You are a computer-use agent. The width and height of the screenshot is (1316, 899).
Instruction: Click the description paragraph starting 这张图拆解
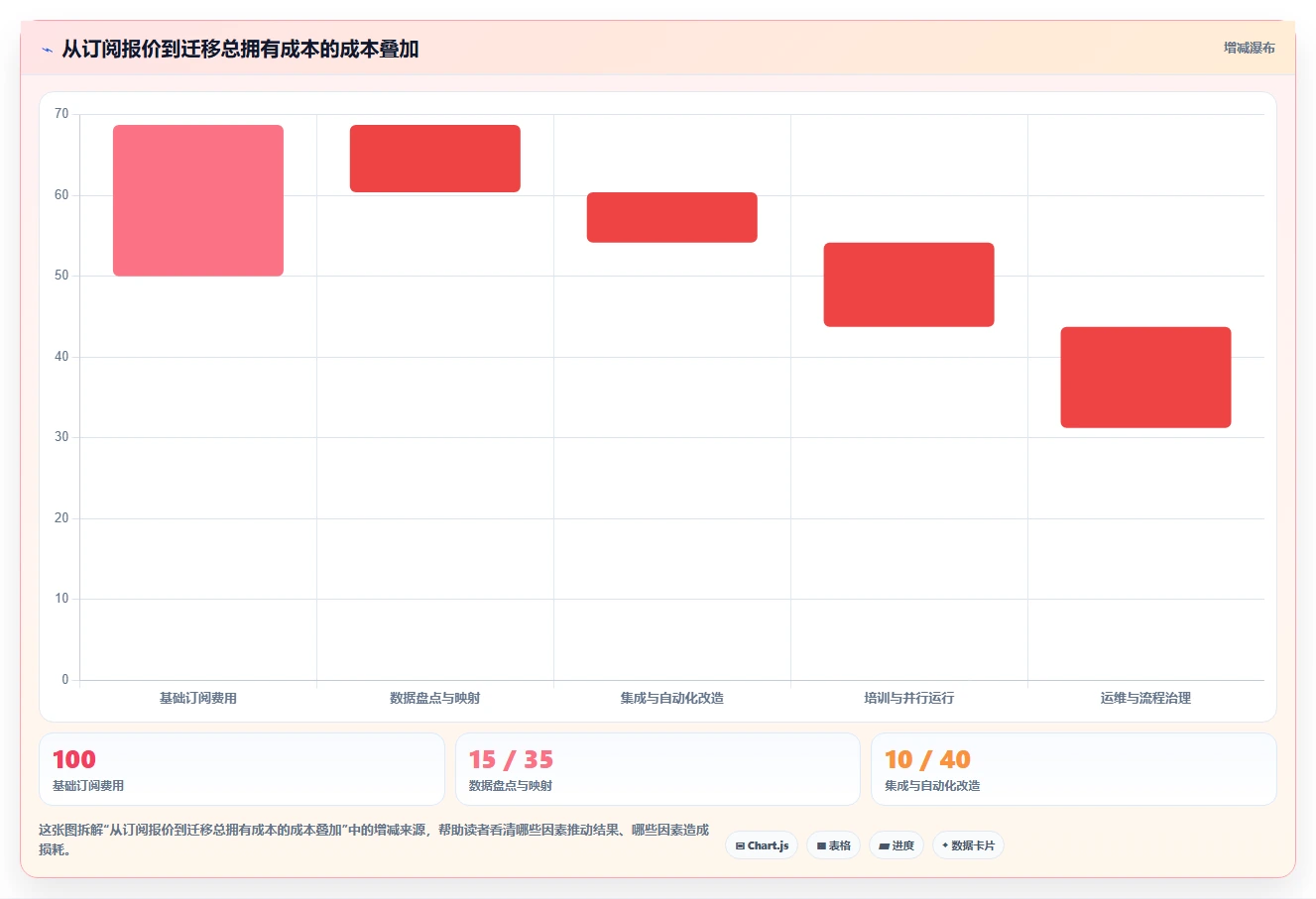[374, 840]
